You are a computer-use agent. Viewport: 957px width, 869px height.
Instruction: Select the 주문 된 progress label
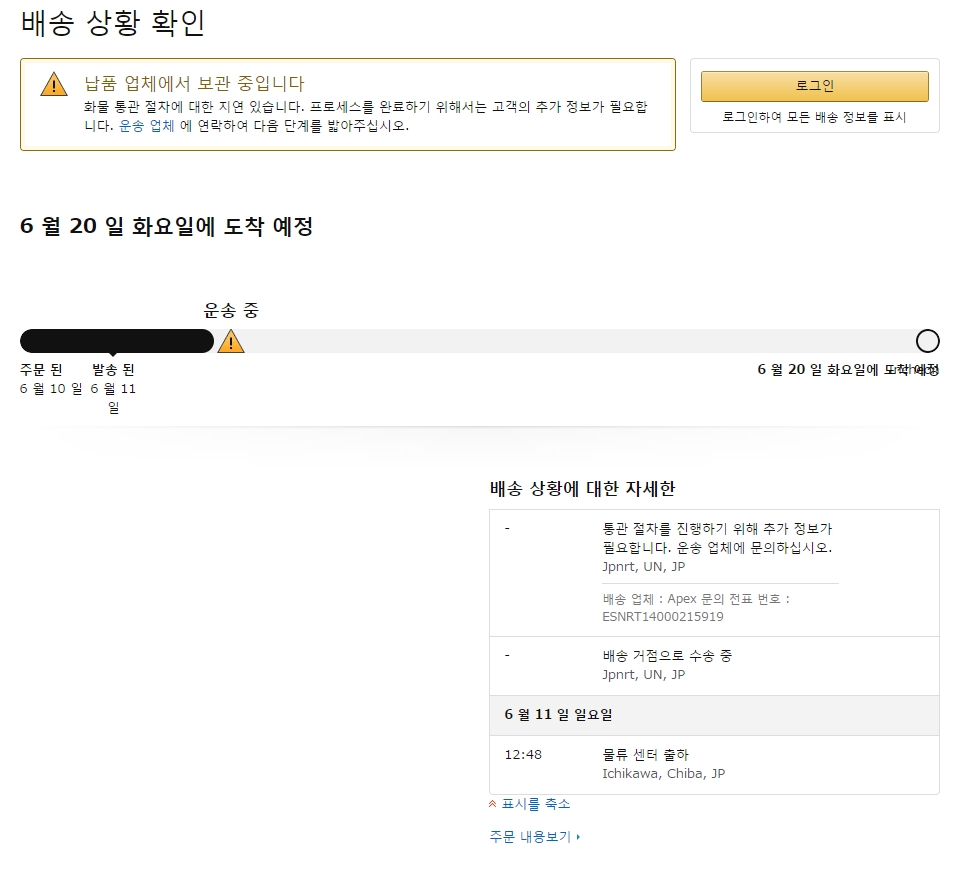click(41, 370)
